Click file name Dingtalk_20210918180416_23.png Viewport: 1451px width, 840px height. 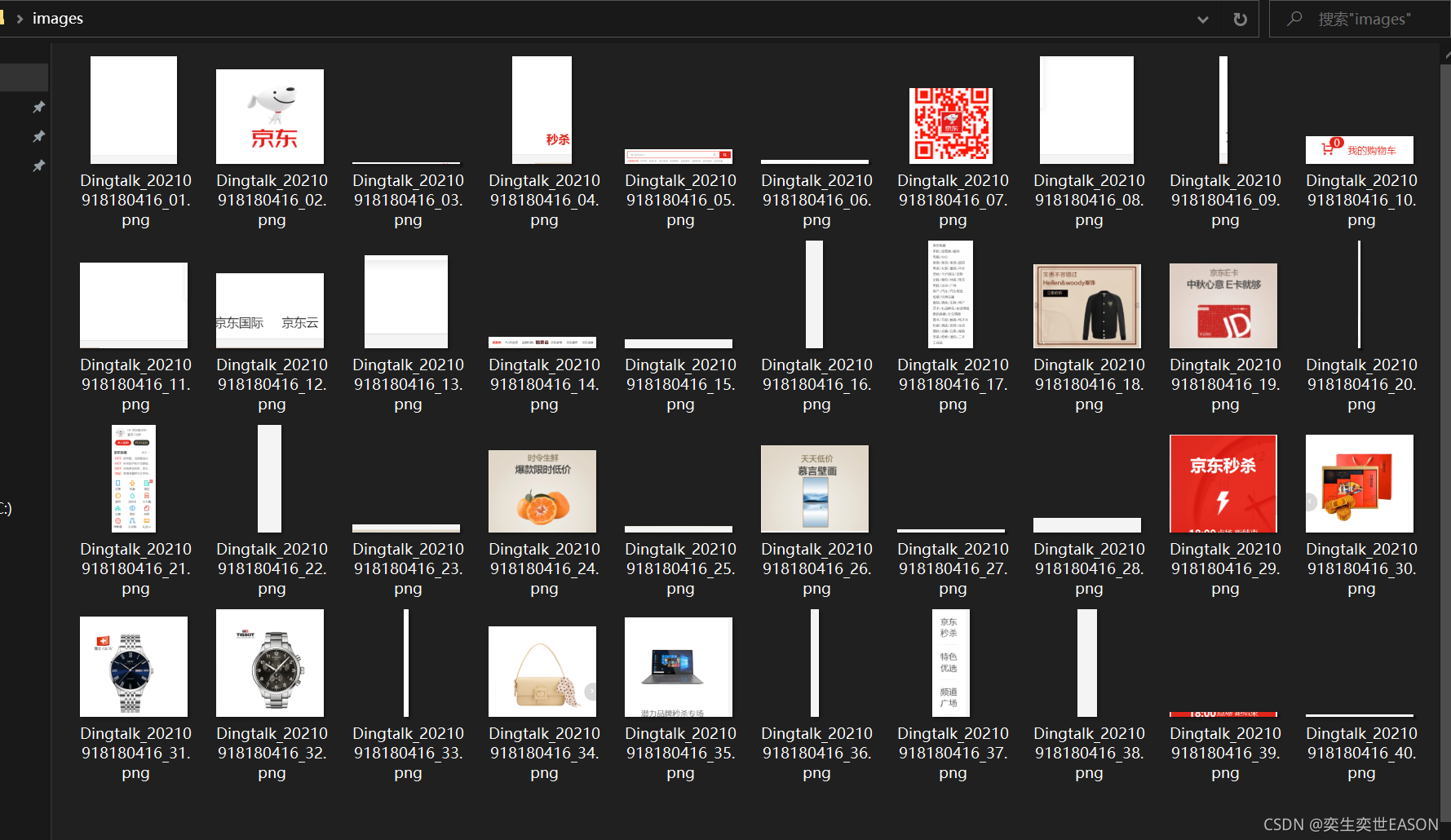pos(408,568)
